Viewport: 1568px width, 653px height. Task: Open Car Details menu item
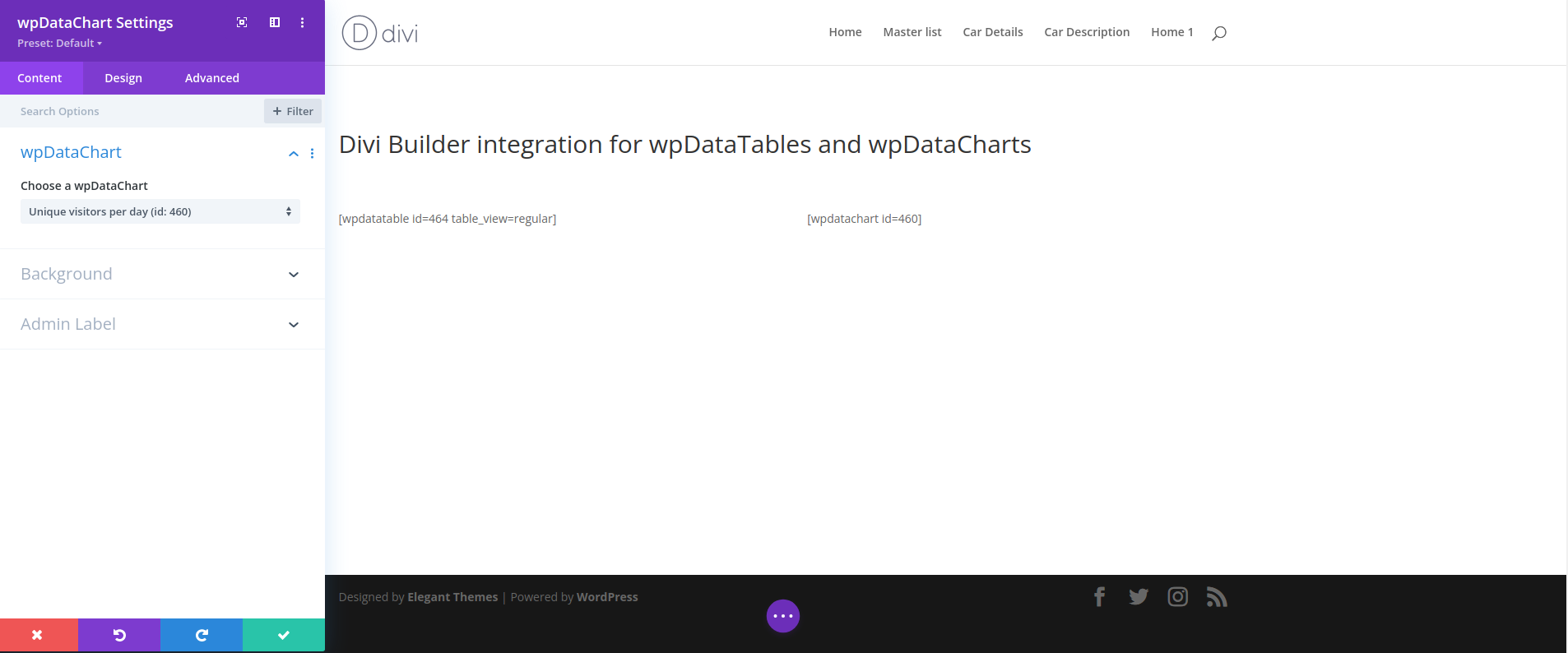click(x=993, y=32)
